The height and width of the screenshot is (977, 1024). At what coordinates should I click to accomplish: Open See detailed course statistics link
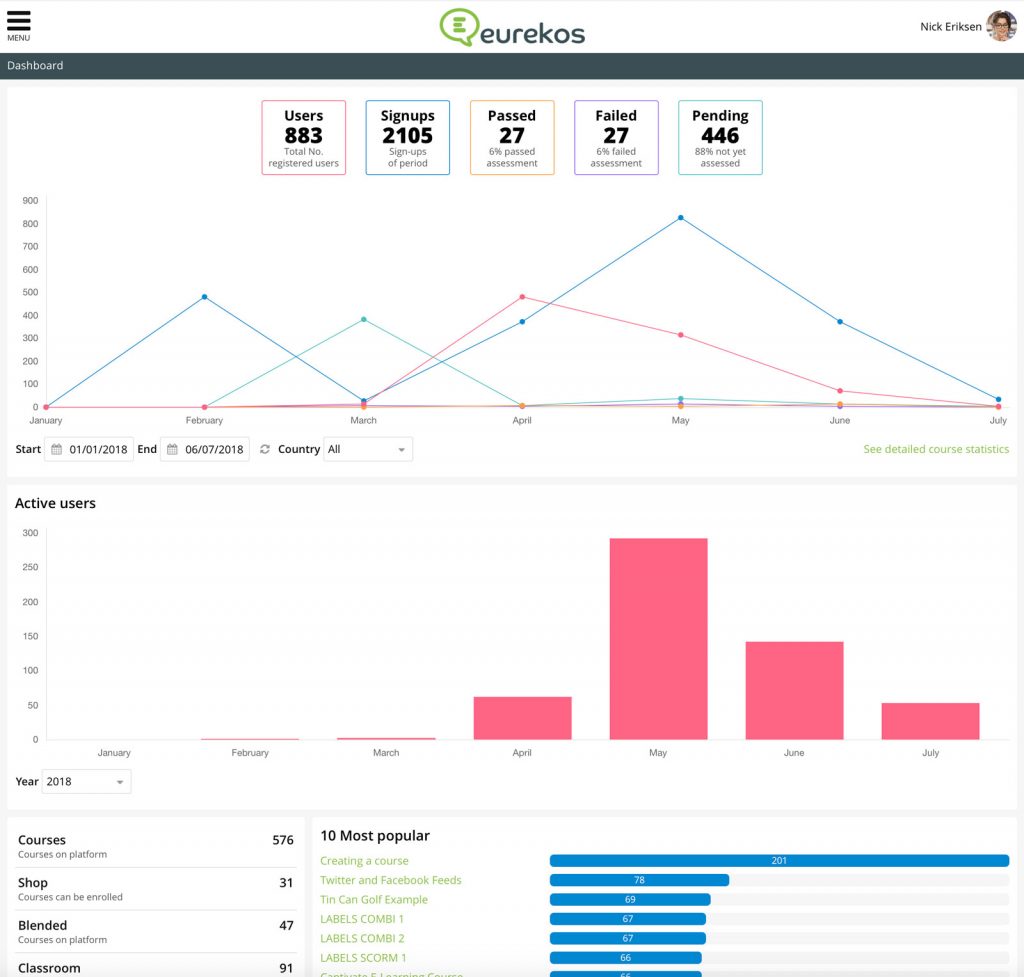click(x=936, y=450)
